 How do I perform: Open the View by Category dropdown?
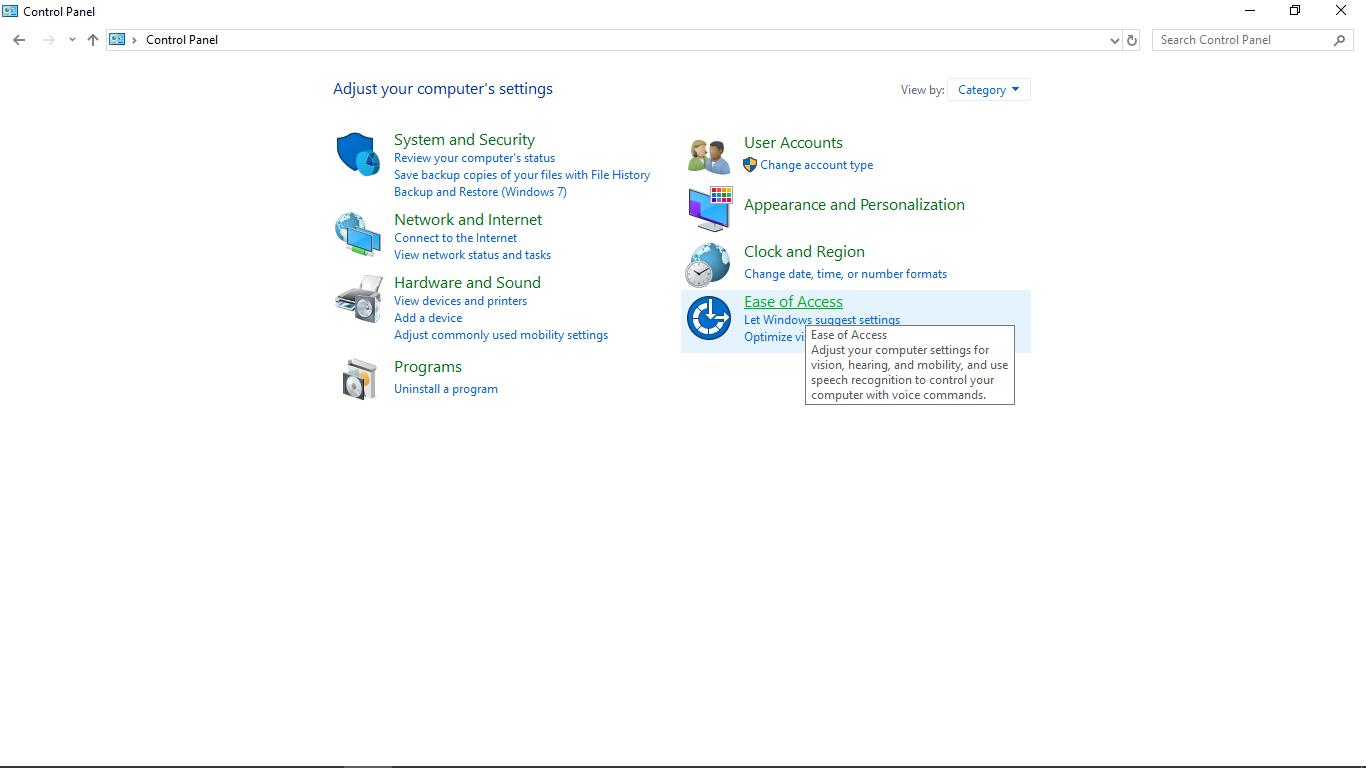pos(988,90)
